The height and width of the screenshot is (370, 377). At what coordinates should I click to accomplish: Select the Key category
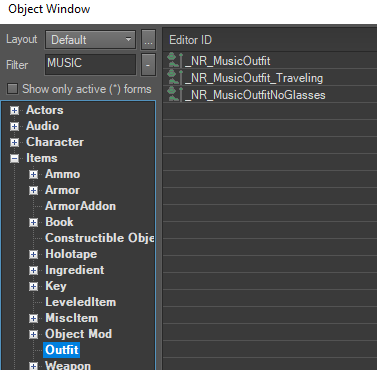point(56,286)
